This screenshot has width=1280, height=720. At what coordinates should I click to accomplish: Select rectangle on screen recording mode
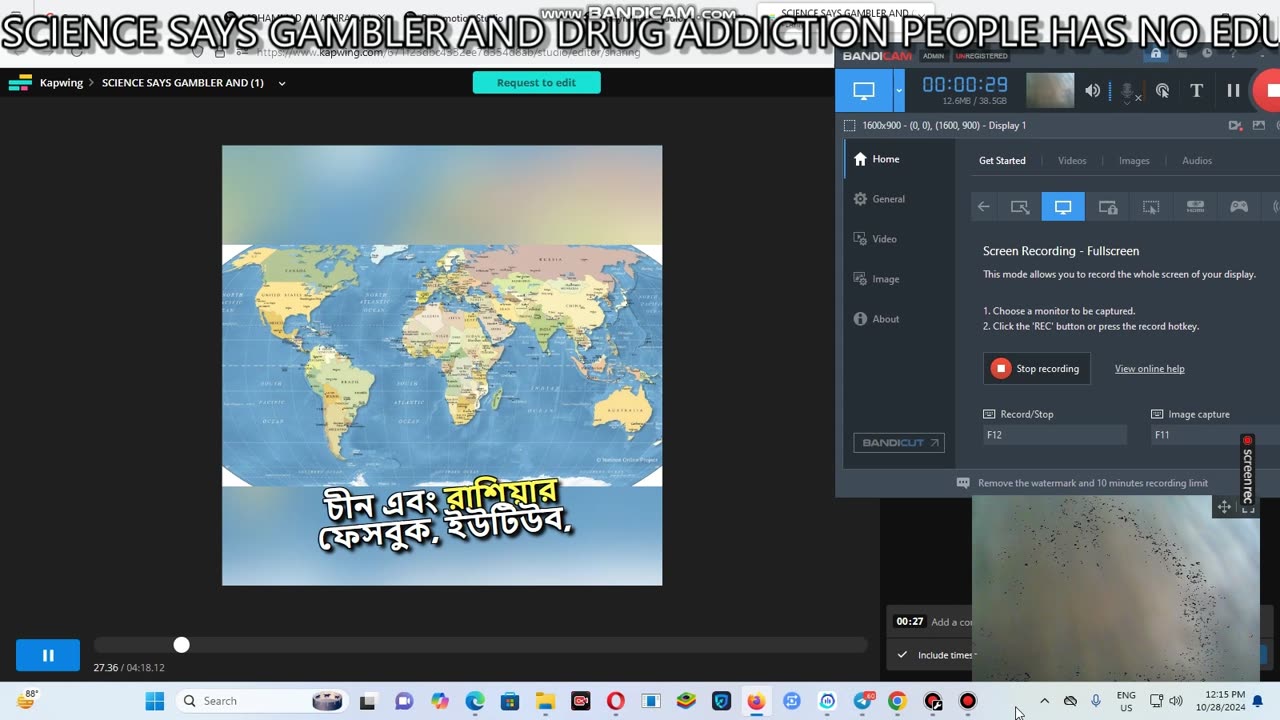1020,207
